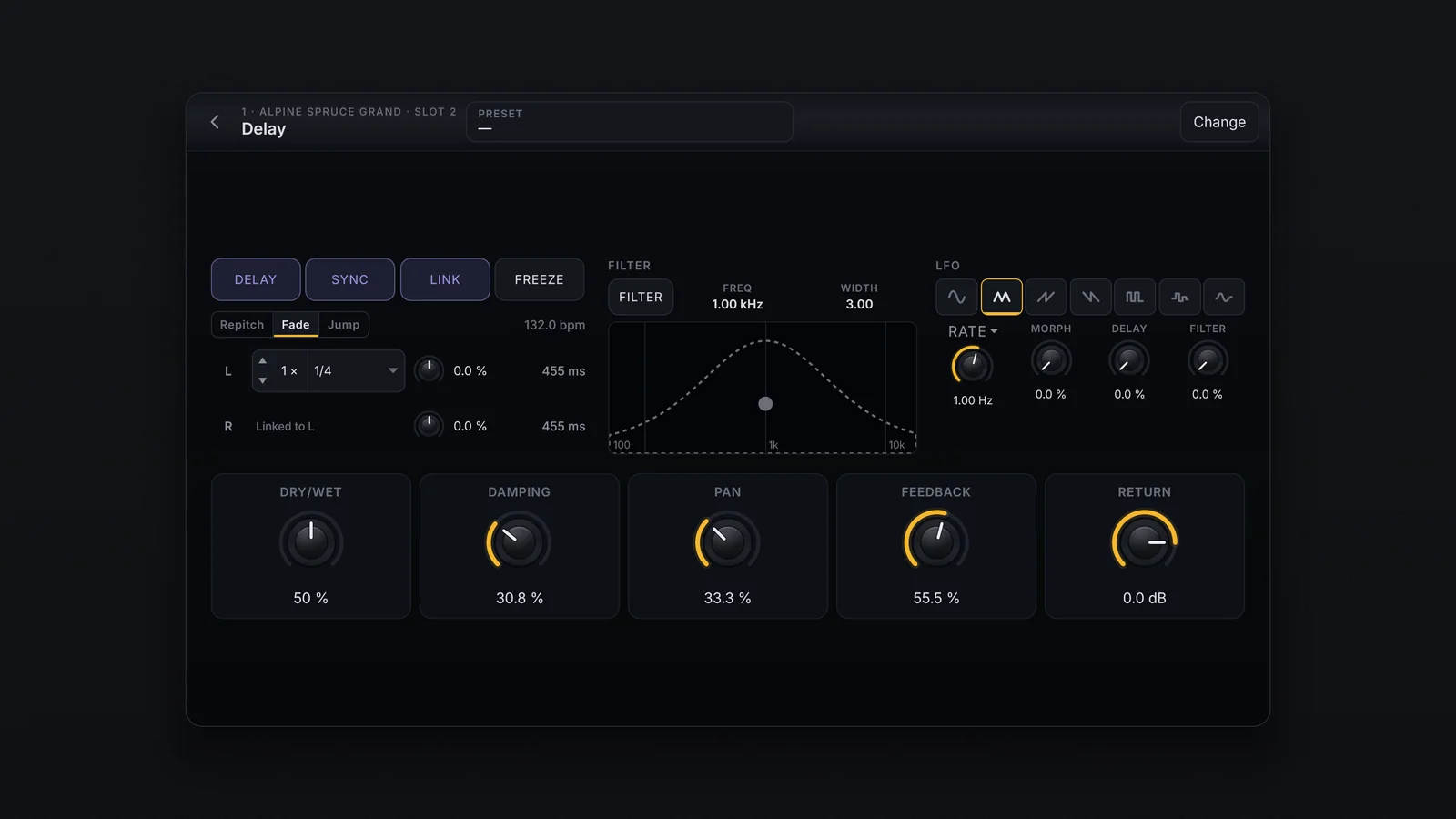Go back with the left chevron arrow
The height and width of the screenshot is (819, 1456).
coord(215,122)
